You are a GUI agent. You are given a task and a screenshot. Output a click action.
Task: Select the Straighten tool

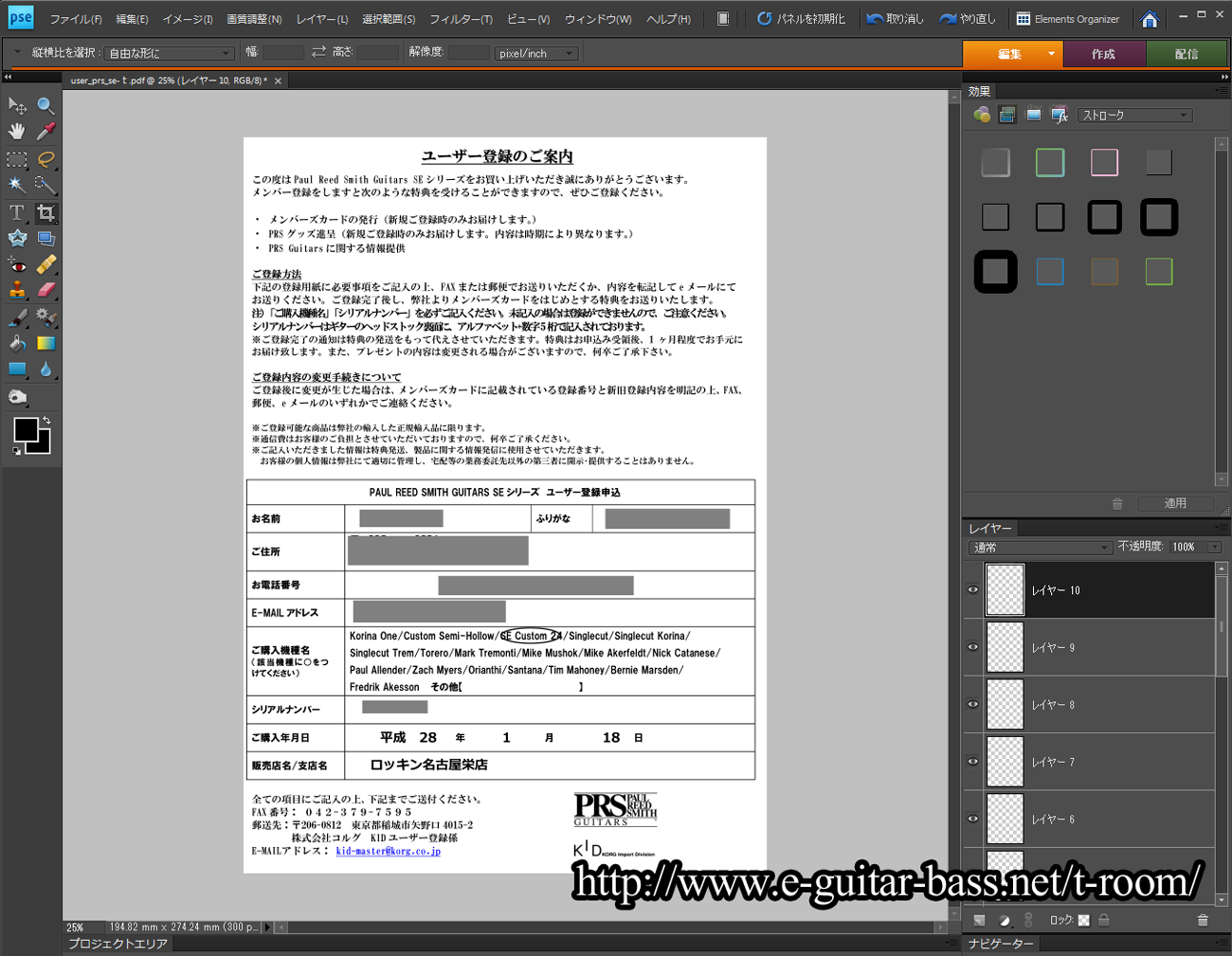[x=45, y=238]
